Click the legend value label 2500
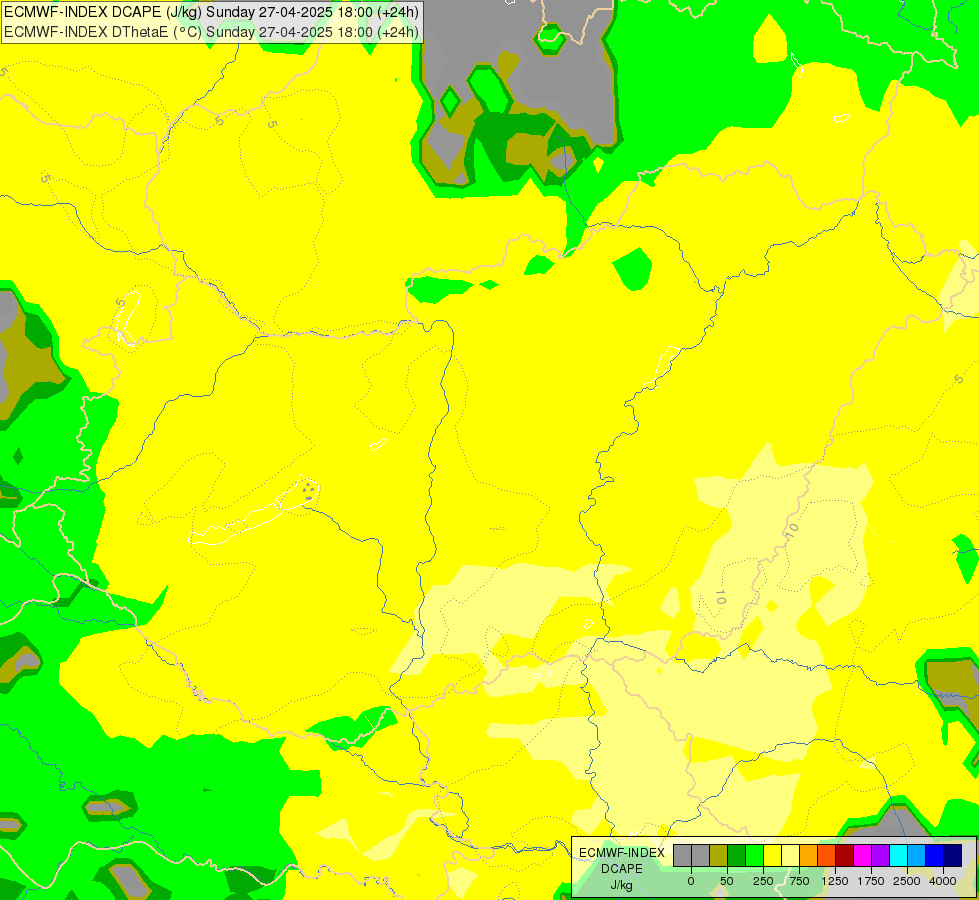Image resolution: width=979 pixels, height=900 pixels. coord(907,881)
